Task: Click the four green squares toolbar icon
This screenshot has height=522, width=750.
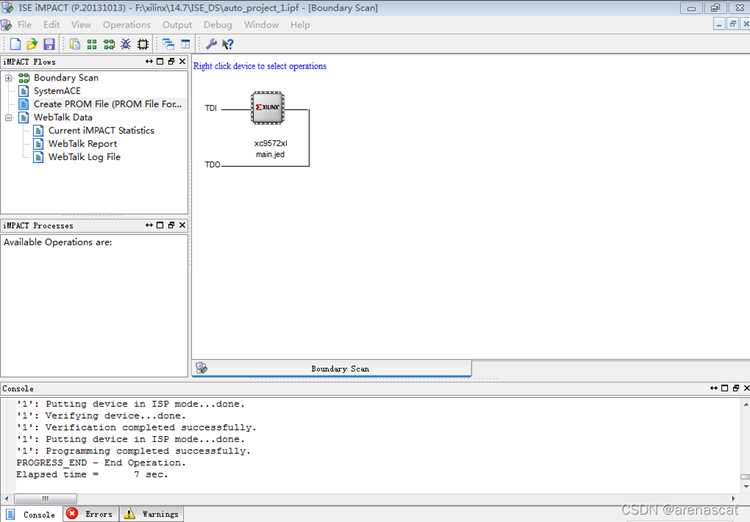Action: pos(92,44)
